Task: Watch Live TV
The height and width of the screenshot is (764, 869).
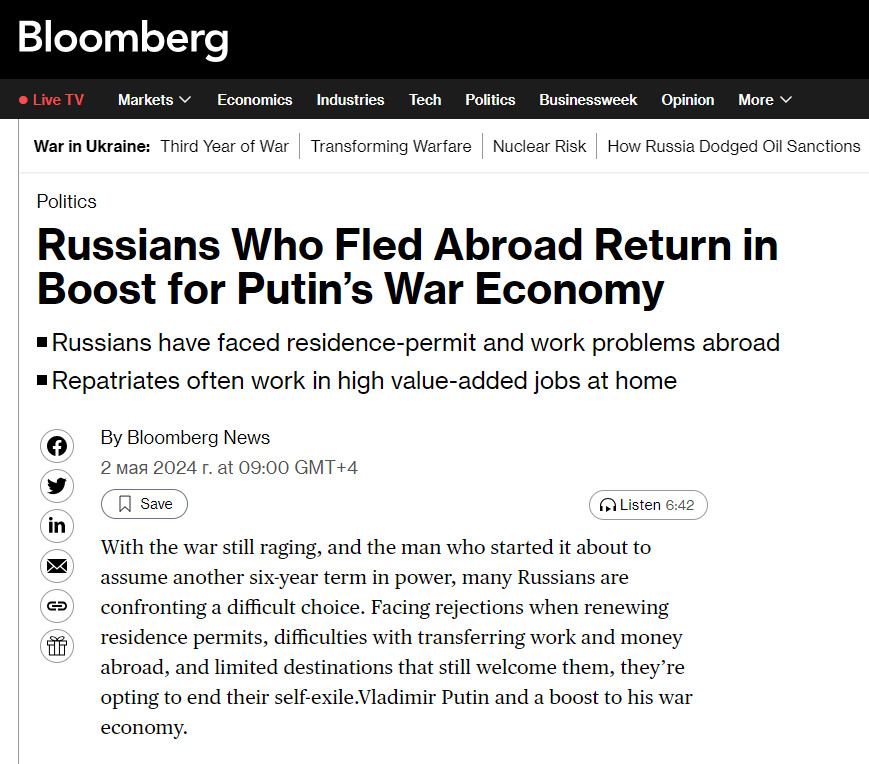Action: point(52,100)
